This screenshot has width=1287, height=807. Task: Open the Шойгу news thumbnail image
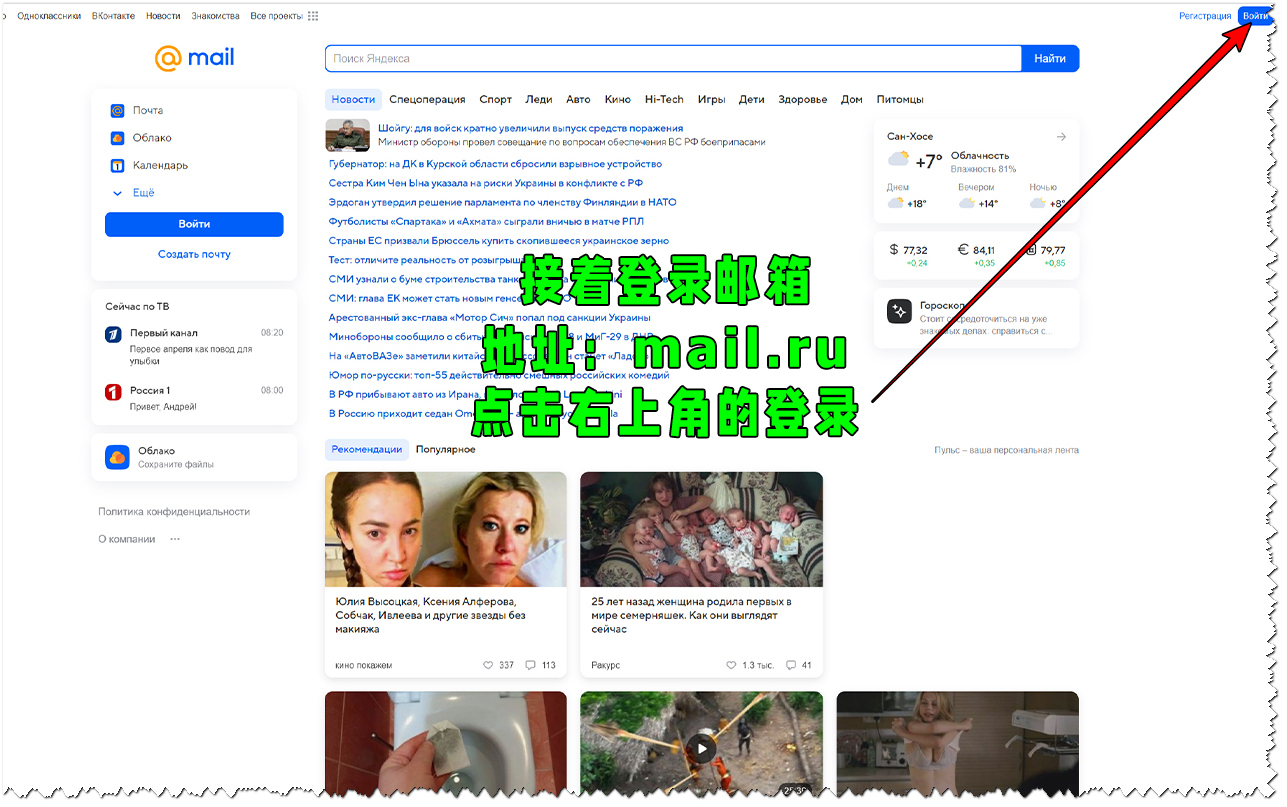348,135
